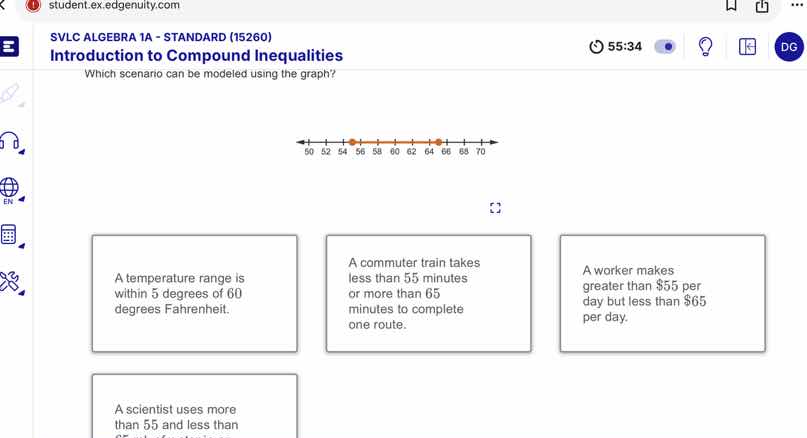Choose the worker makes $55 answer card

pyautogui.click(x=662, y=293)
